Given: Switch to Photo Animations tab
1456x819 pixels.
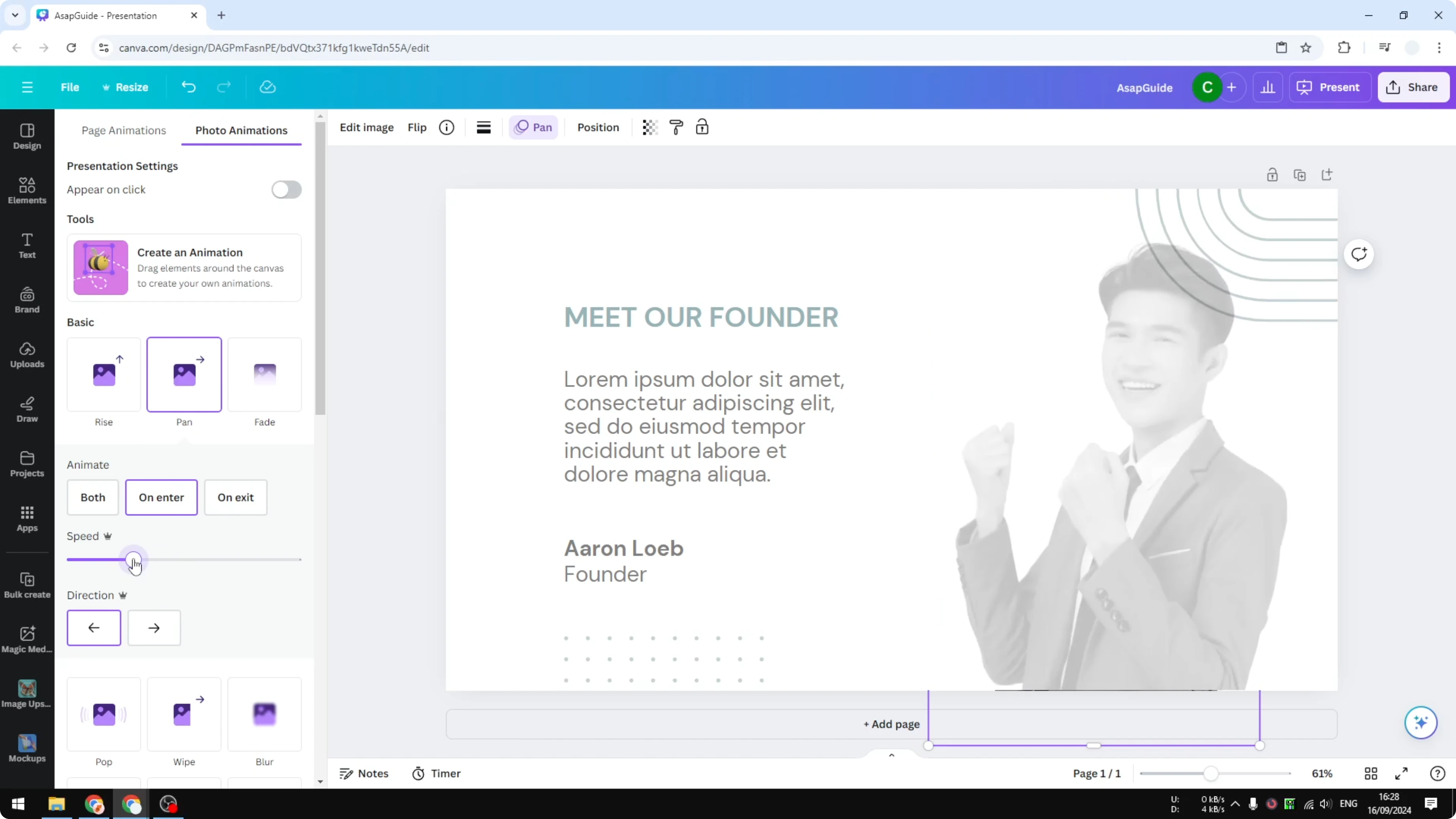Looking at the screenshot, I should [x=241, y=131].
